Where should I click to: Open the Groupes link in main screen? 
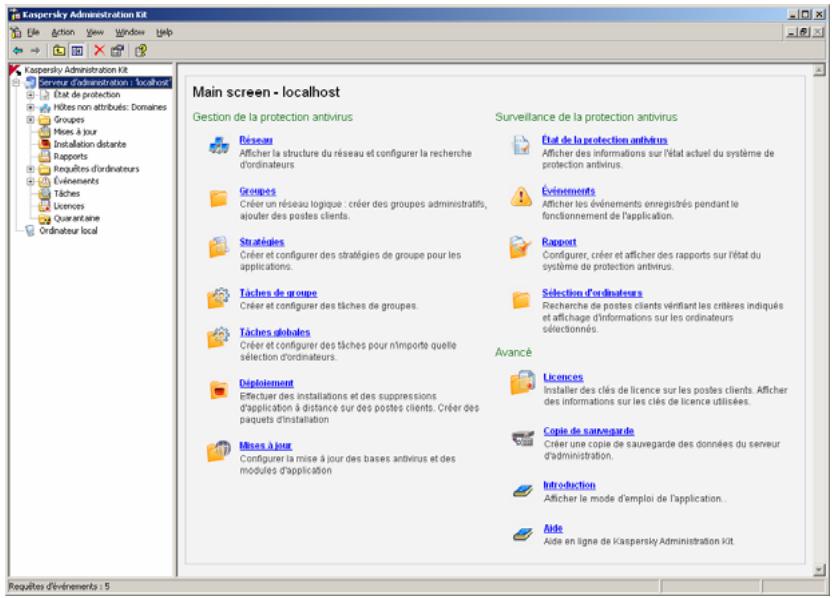257,191
